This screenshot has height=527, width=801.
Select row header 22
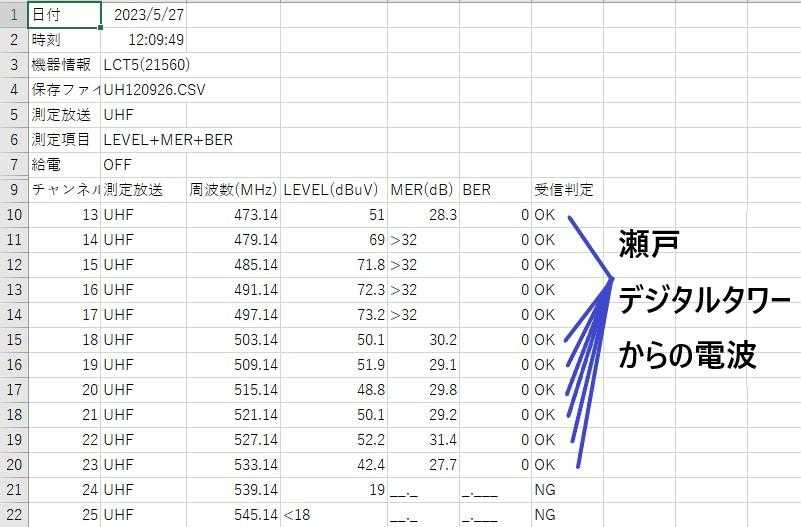click(x=14, y=515)
